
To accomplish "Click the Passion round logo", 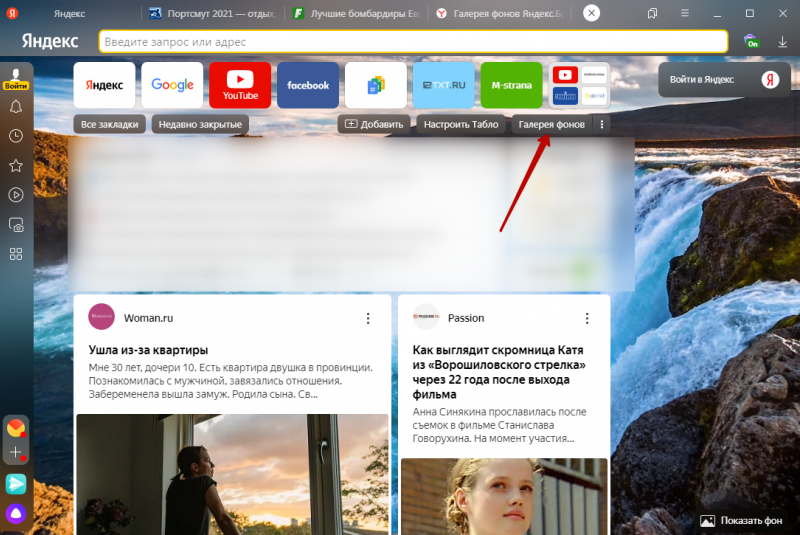I will (x=426, y=317).
